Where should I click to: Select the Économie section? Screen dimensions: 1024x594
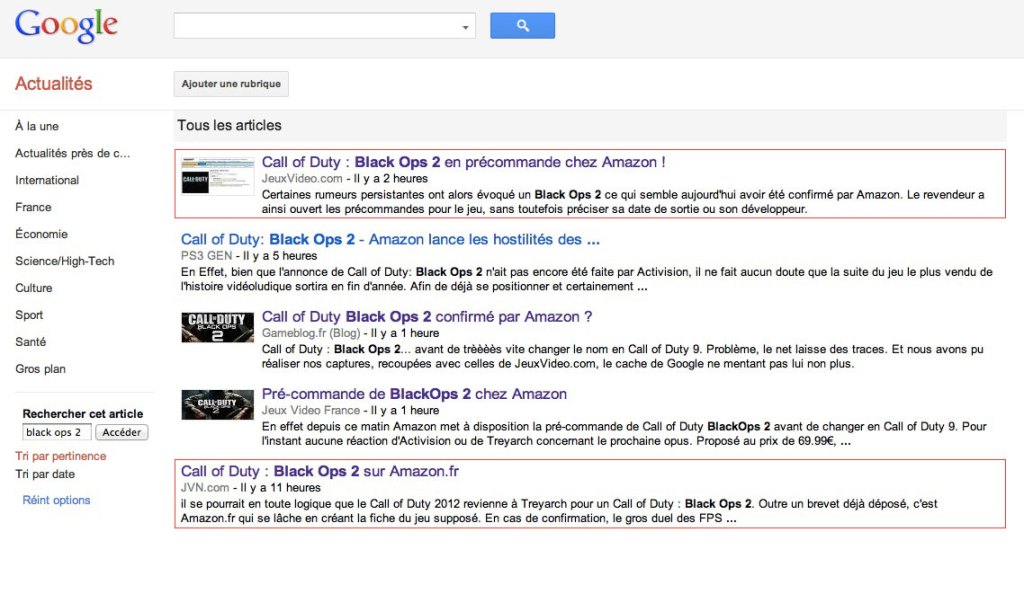pos(41,234)
